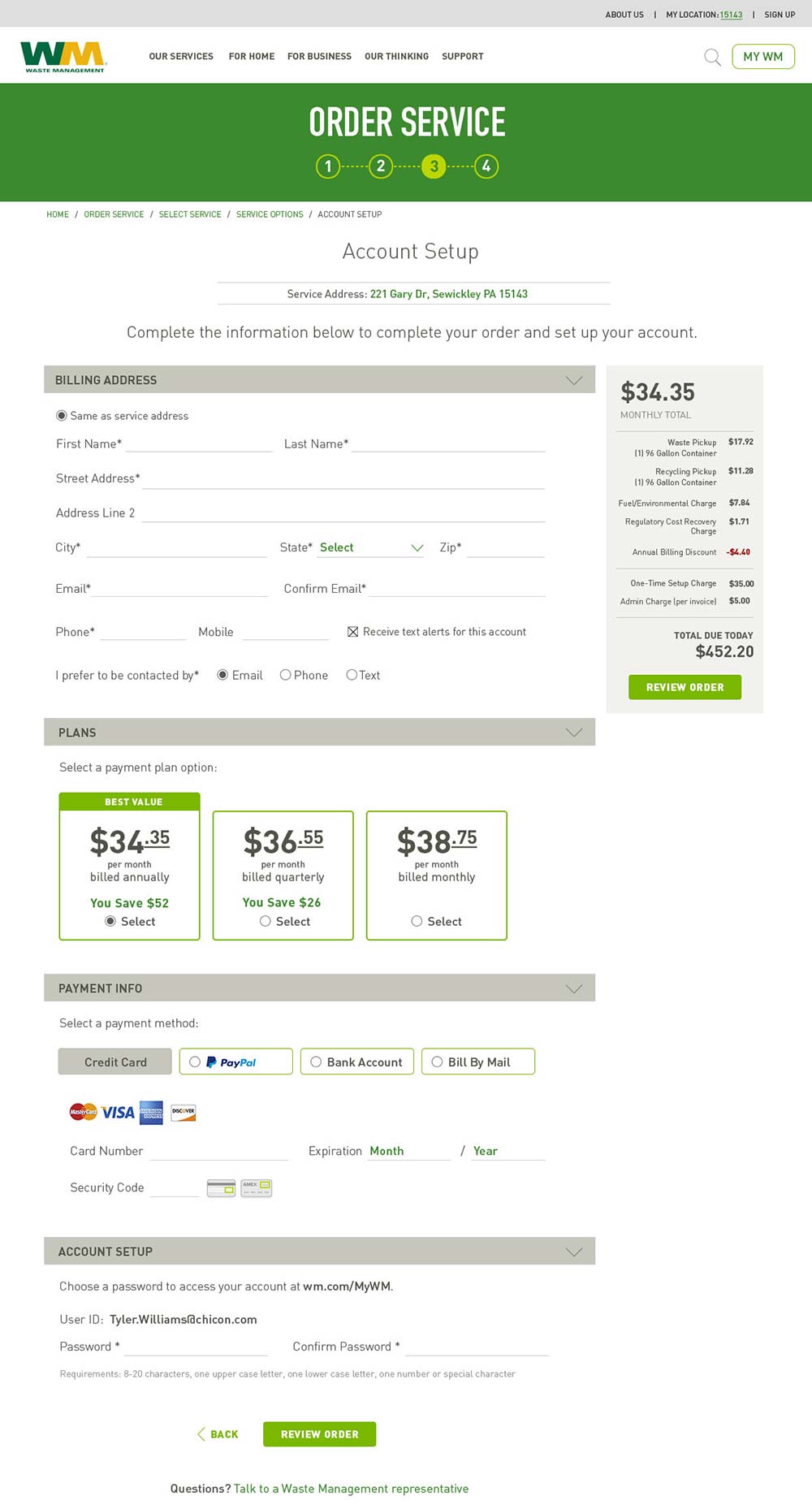812x1509 pixels.
Task: Collapse the Billing Address section
Action: pos(574,380)
